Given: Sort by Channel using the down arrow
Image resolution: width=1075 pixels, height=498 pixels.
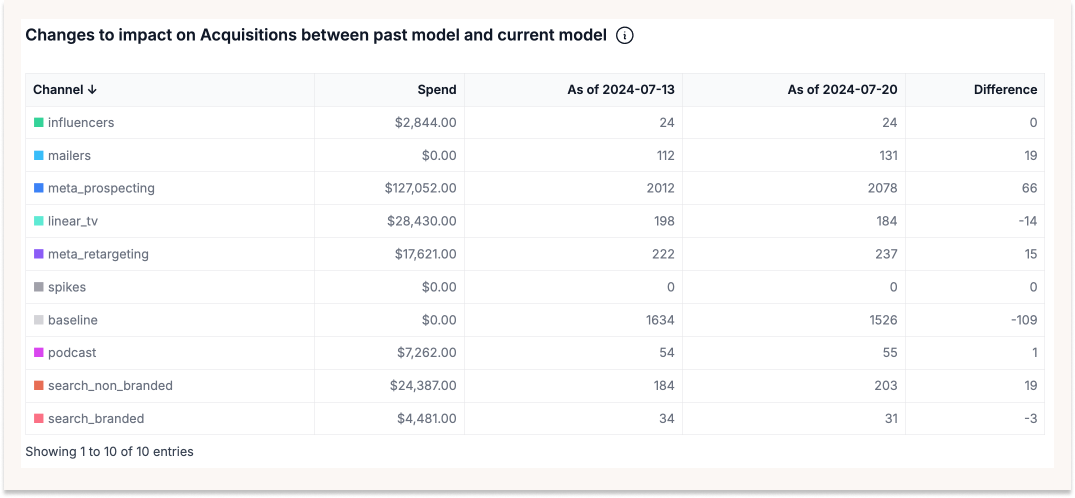Looking at the screenshot, I should (x=93, y=90).
